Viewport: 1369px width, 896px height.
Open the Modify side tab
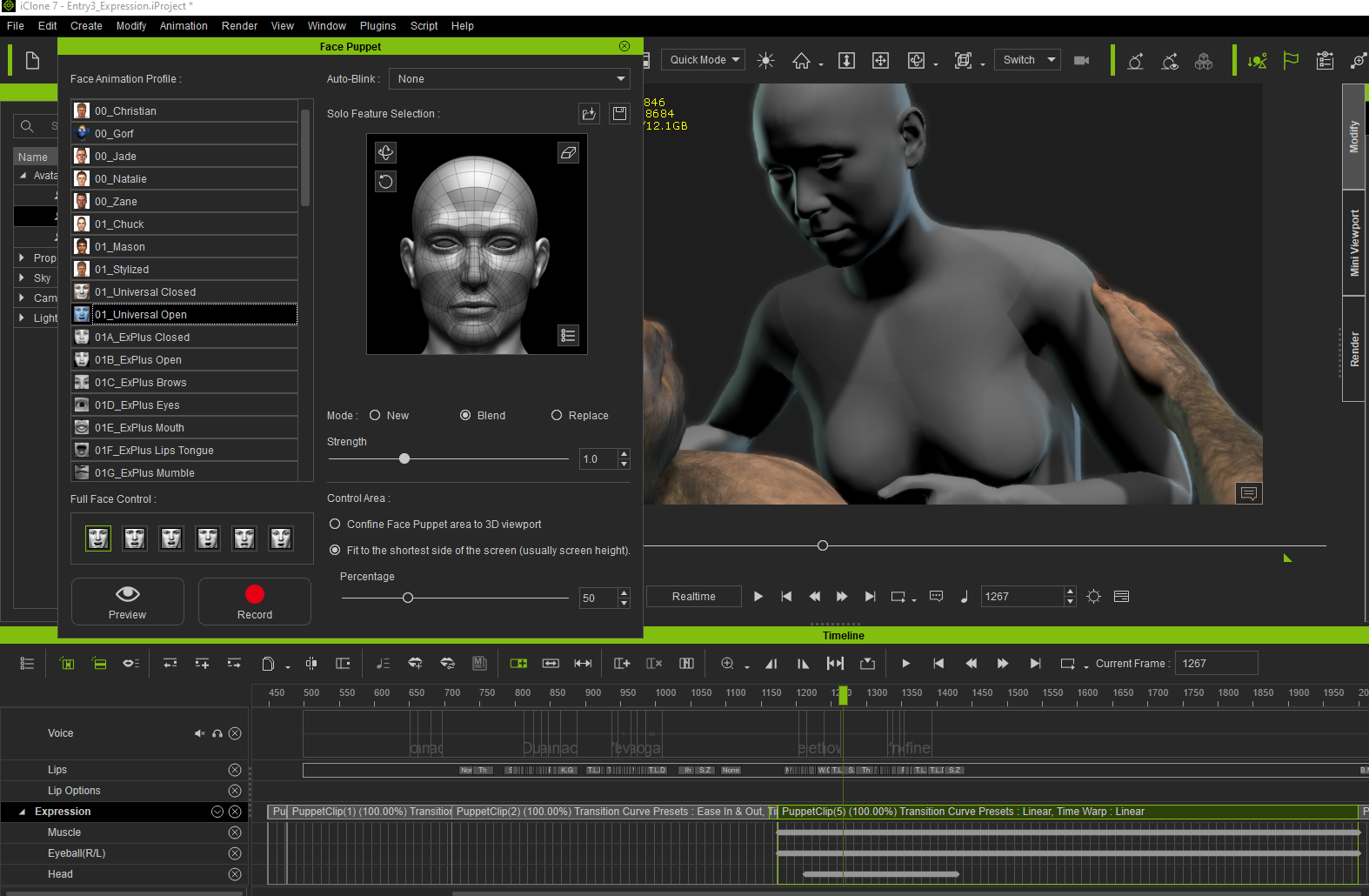point(1354,137)
